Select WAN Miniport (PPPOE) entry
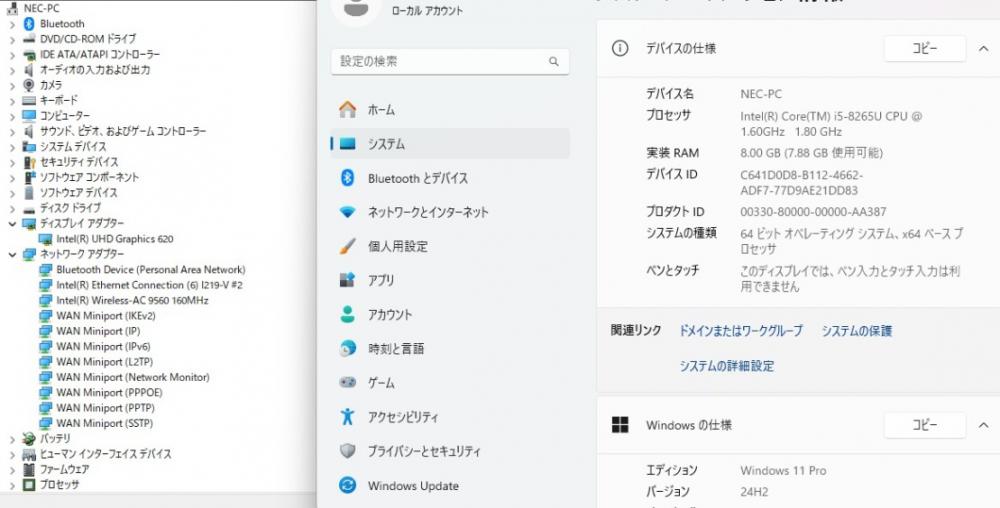The width and height of the screenshot is (1000, 508). point(109,392)
